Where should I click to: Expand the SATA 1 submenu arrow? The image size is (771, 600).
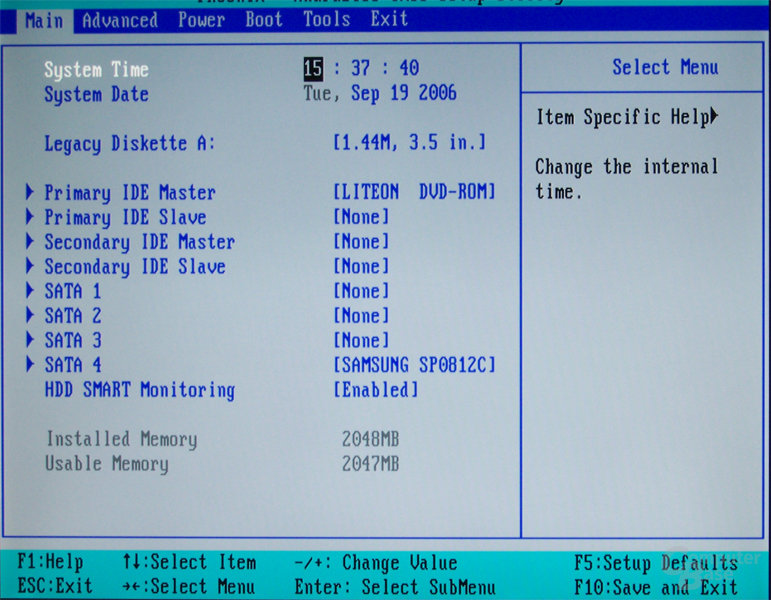tap(30, 290)
